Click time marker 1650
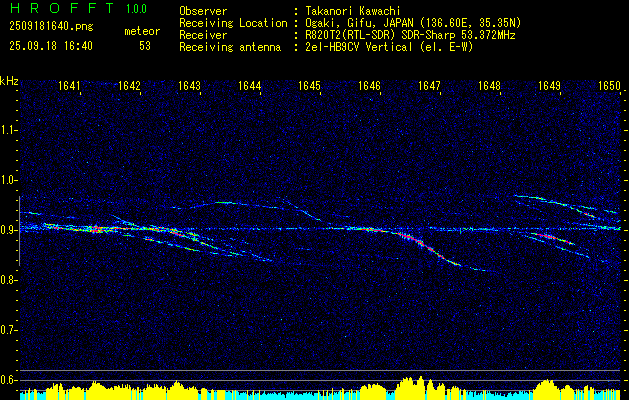Viewport: 629px width, 400px height. (609, 85)
